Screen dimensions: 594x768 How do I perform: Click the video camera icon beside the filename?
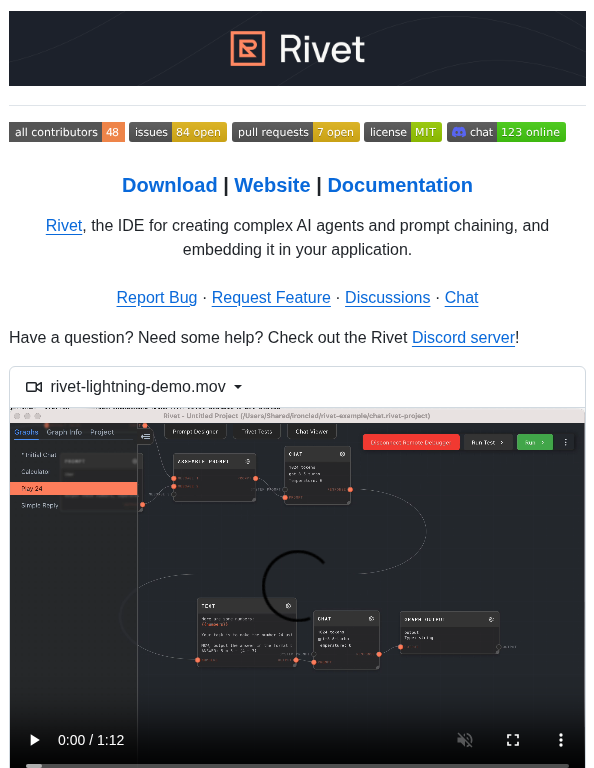(x=34, y=387)
